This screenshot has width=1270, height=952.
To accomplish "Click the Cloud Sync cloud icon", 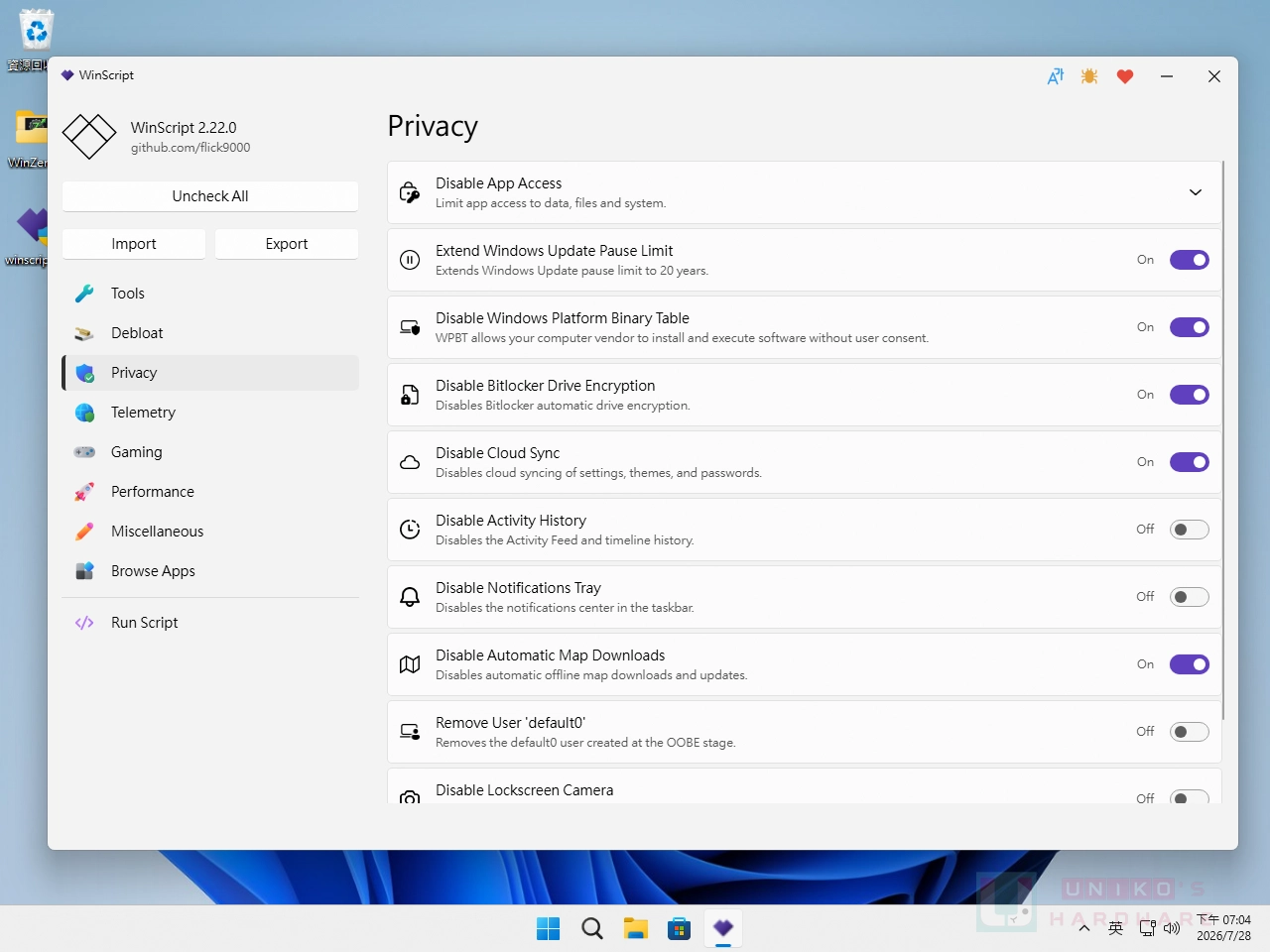I will click(410, 462).
